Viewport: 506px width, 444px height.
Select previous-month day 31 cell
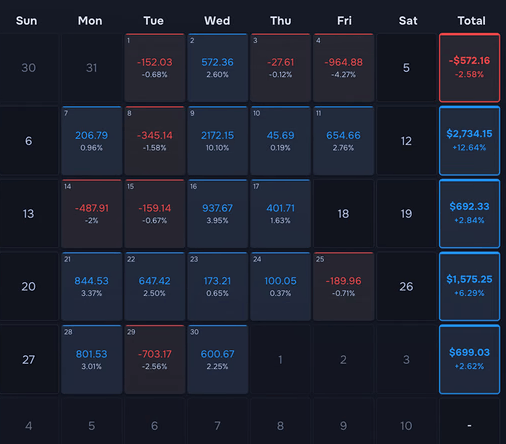coord(92,68)
